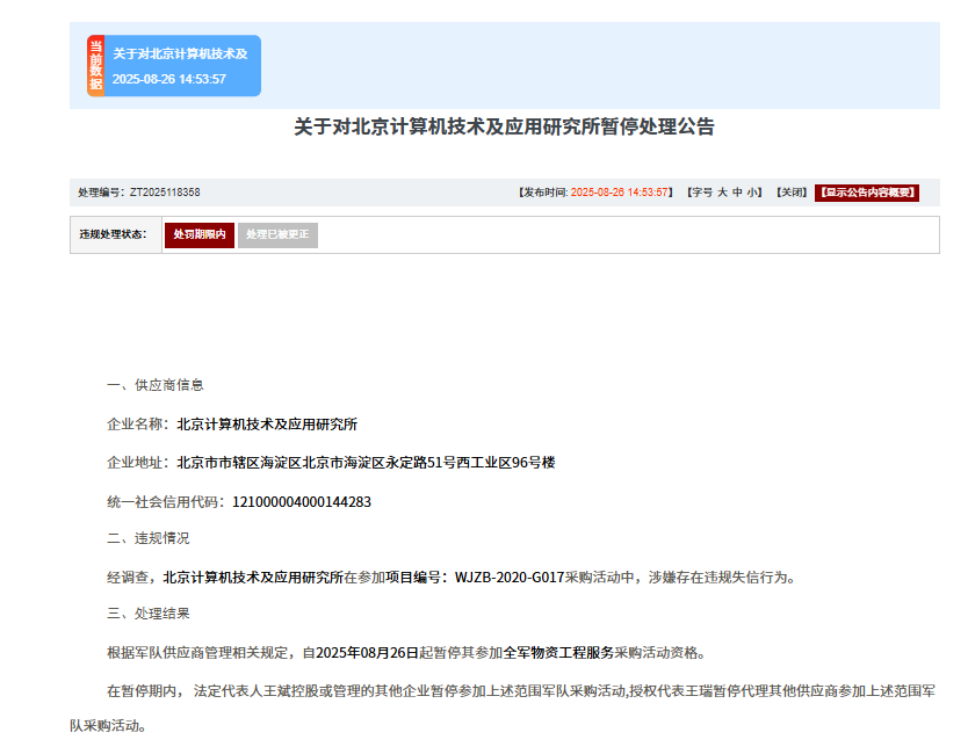This screenshot has height=748, width=968.
Task: Click credit code 121000004000144283
Action: [301, 502]
